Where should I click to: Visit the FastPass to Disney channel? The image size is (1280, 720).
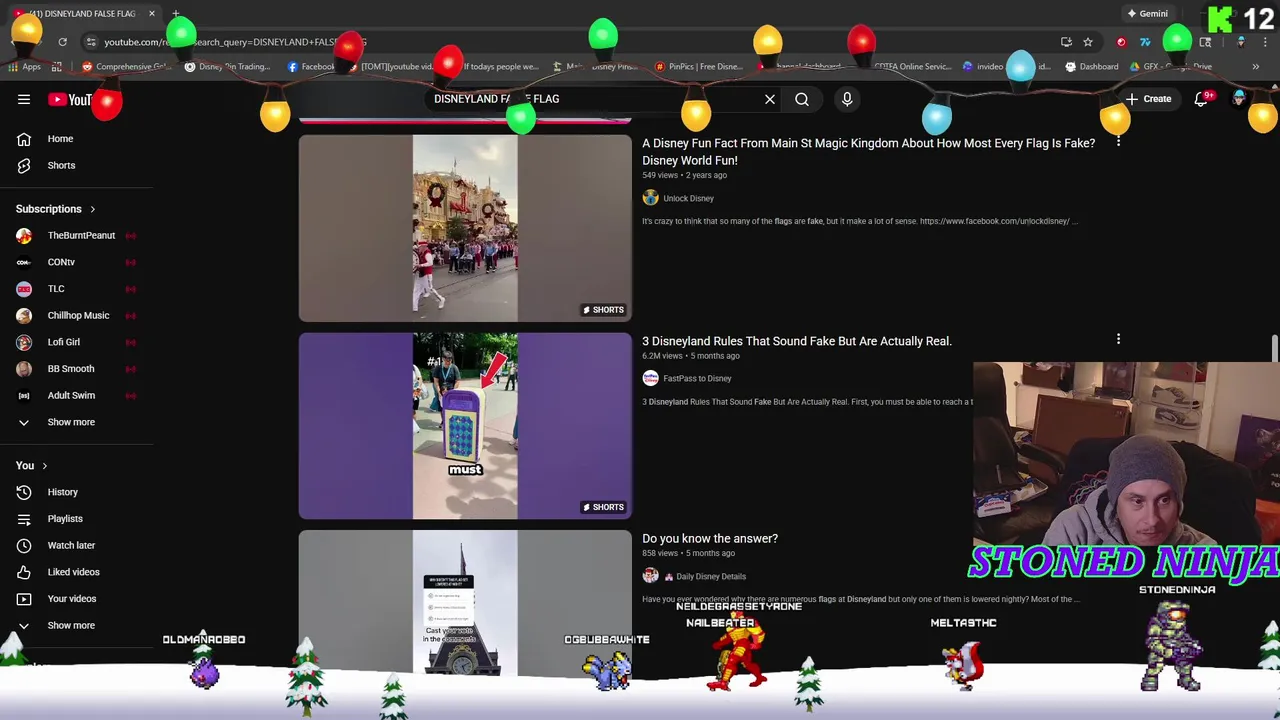(697, 378)
